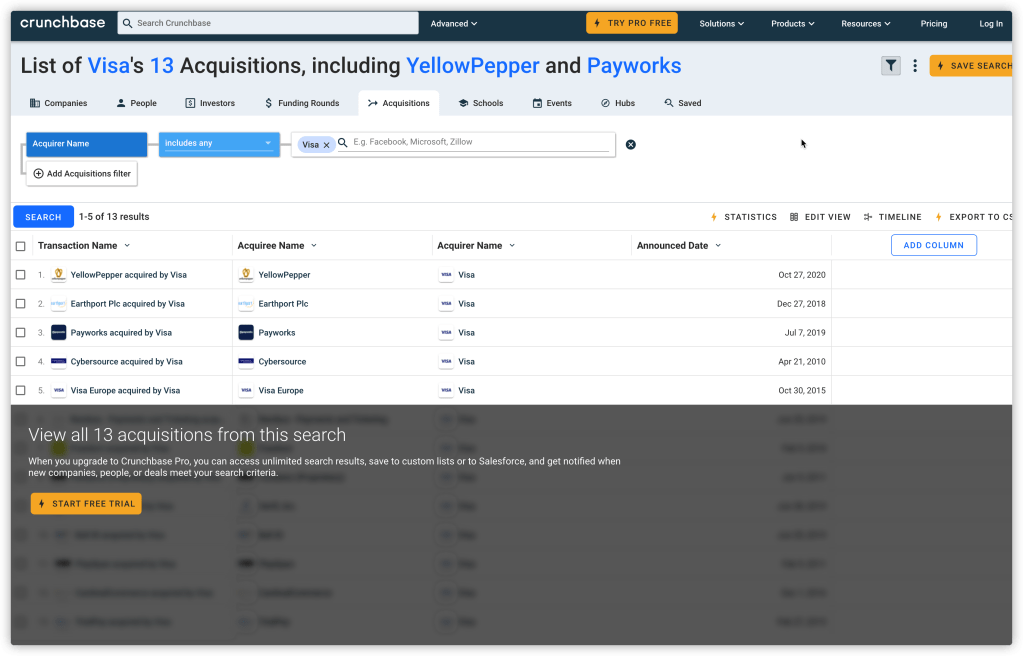1023x656 pixels.
Task: Expand the 'includes any' operator dropdown
Action: point(218,144)
